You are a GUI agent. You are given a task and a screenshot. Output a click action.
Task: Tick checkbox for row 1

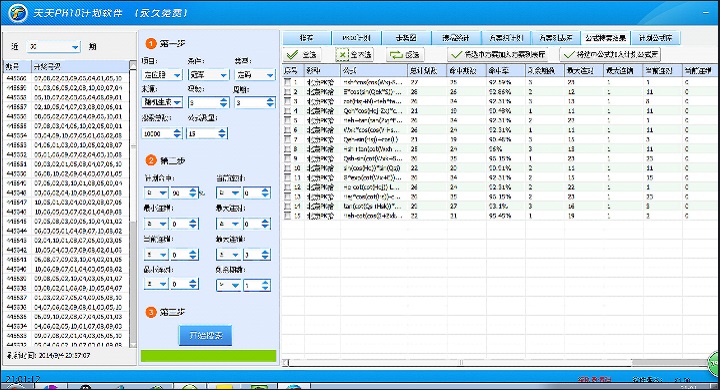click(x=287, y=82)
